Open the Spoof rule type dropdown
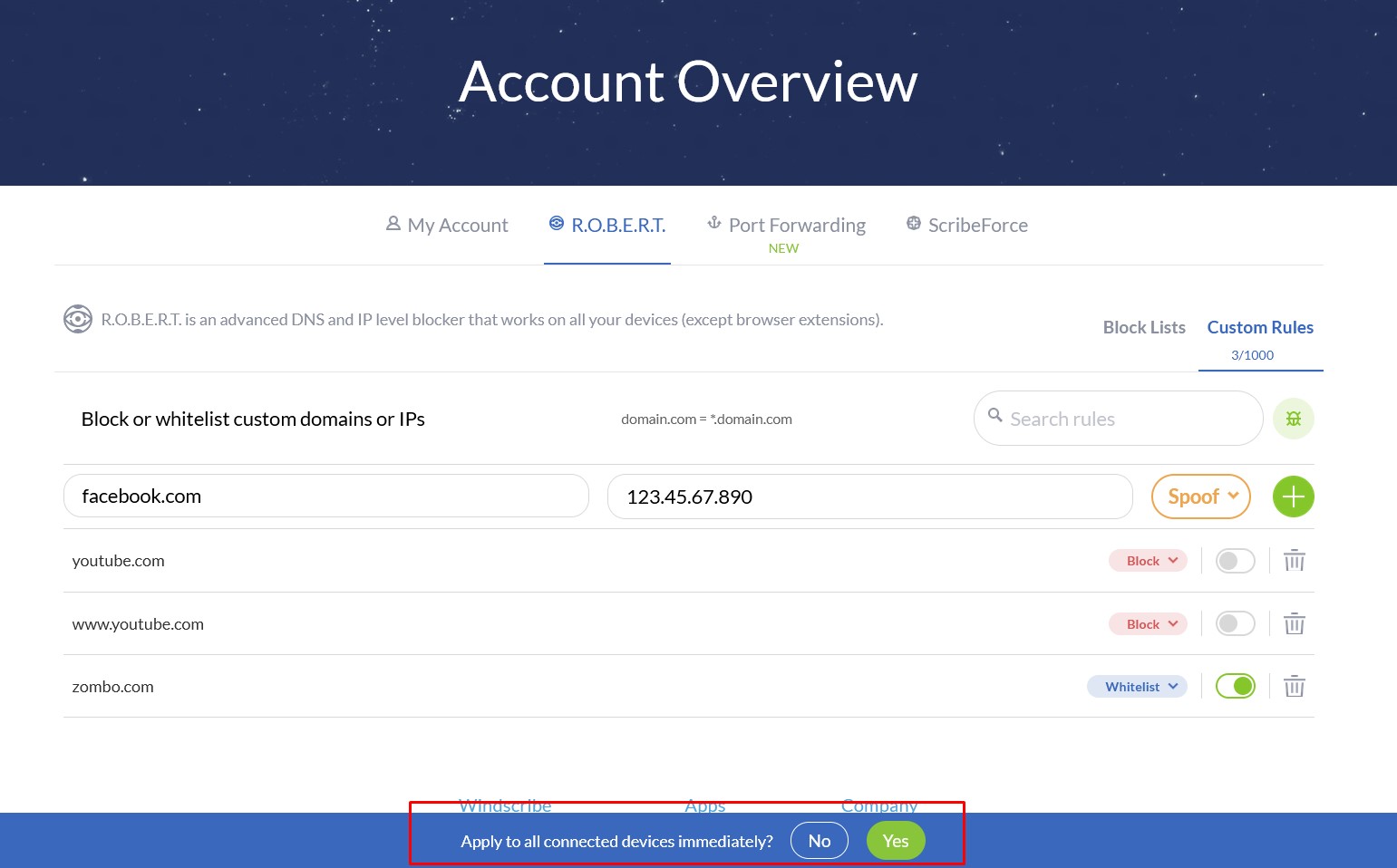Image resolution: width=1397 pixels, height=868 pixels. coord(1200,497)
